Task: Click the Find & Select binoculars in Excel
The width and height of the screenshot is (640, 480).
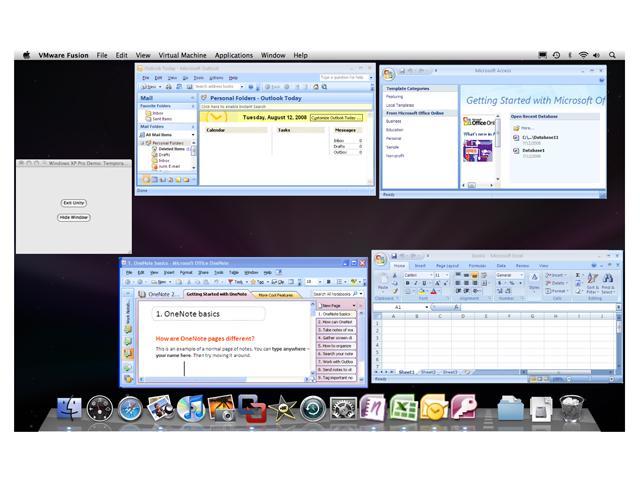Action: pyautogui.click(x=608, y=283)
